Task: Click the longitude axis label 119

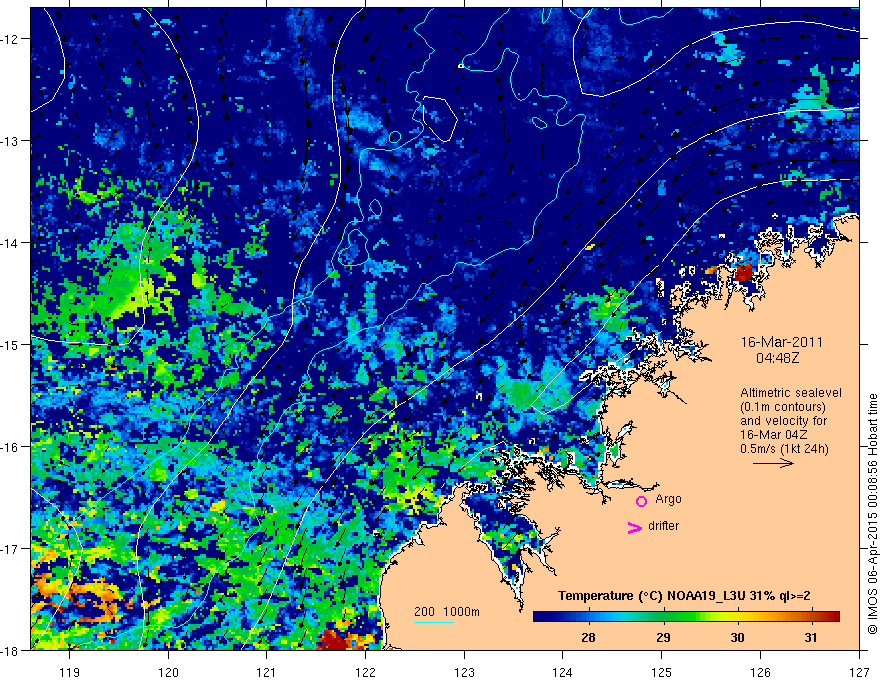Action: click(70, 672)
